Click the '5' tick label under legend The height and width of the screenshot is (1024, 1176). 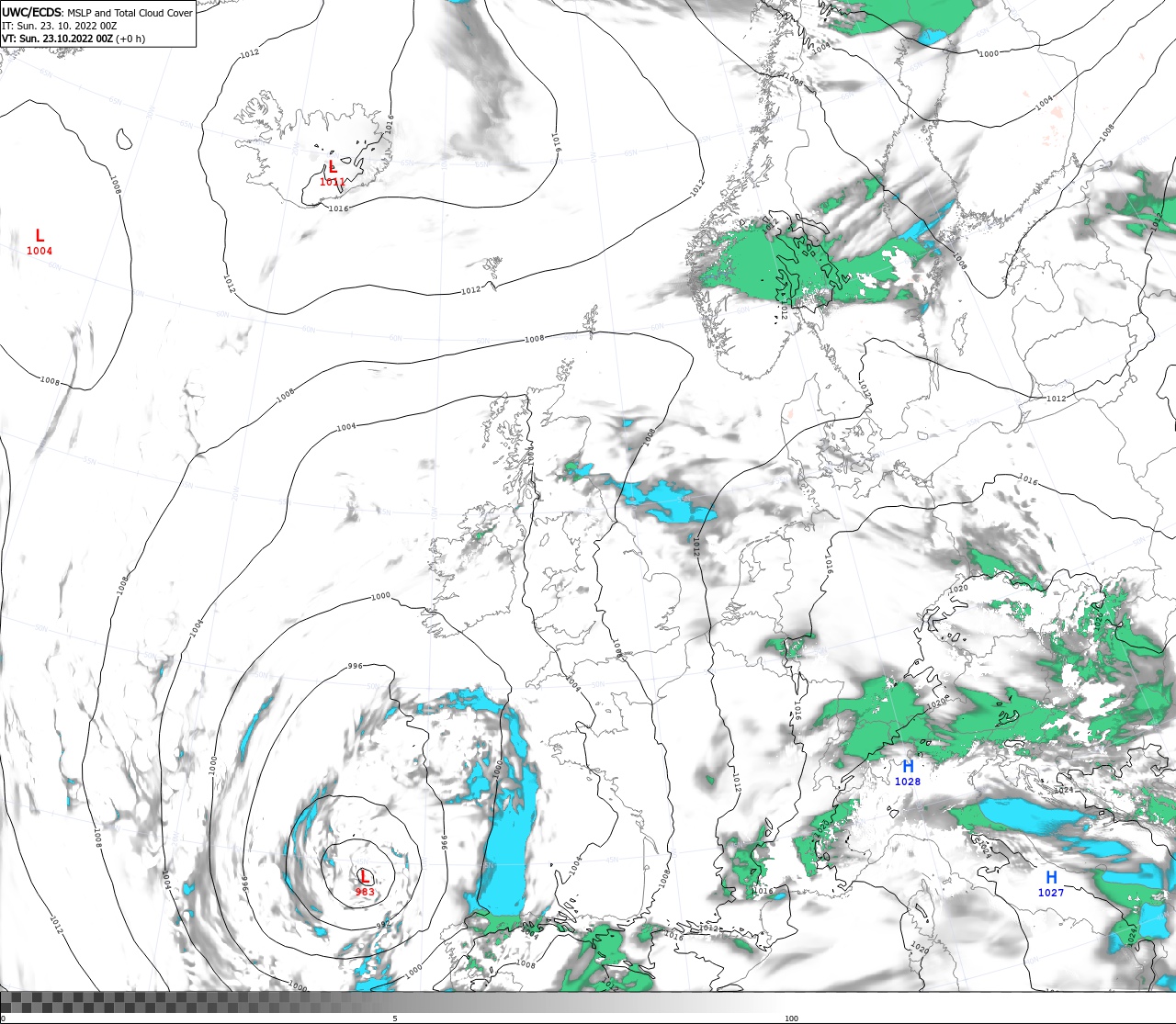(x=395, y=1018)
